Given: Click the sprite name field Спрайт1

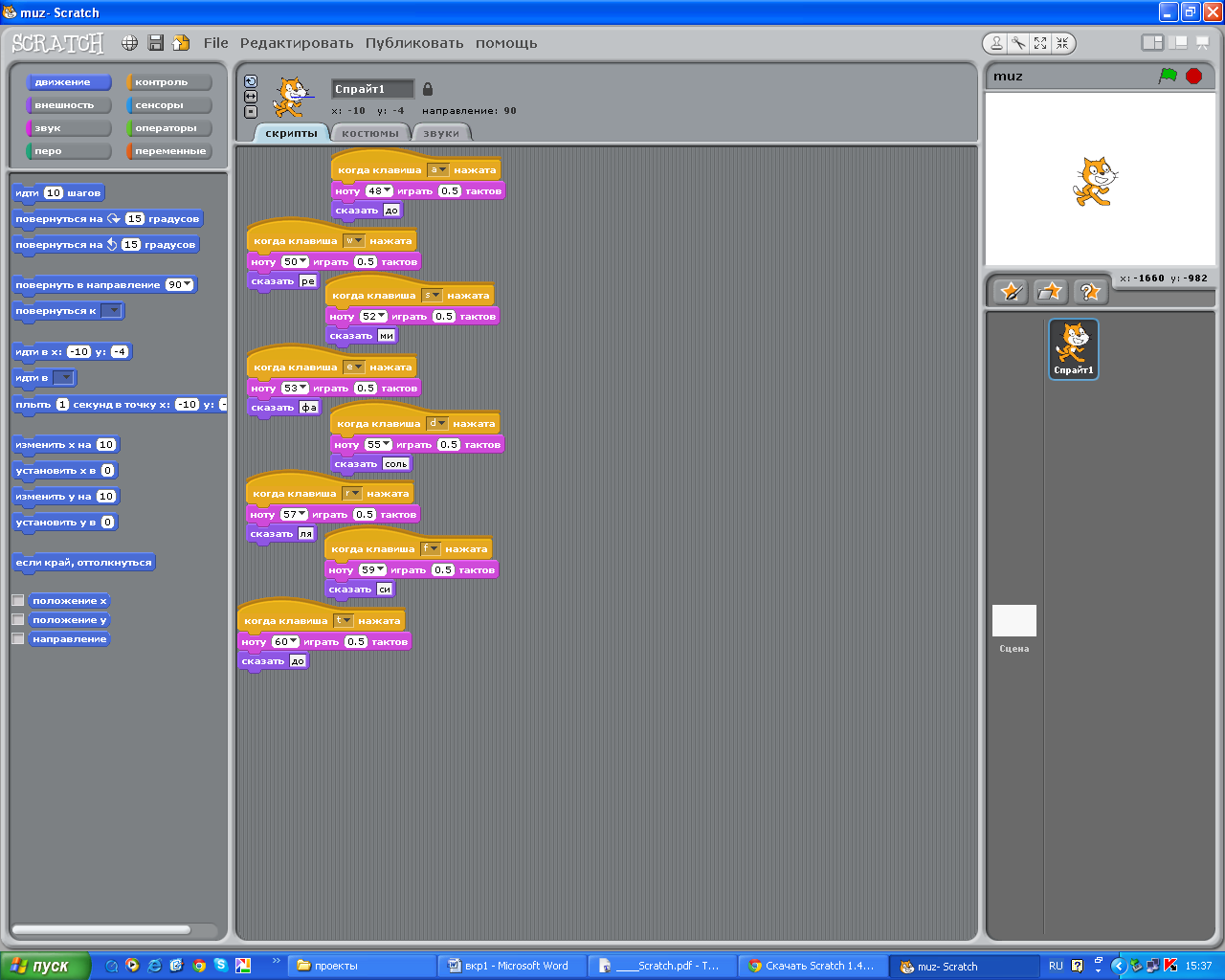Looking at the screenshot, I should pos(373,89).
